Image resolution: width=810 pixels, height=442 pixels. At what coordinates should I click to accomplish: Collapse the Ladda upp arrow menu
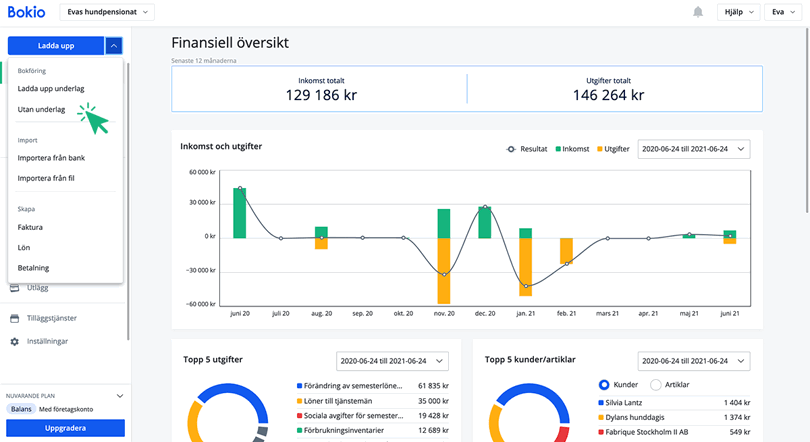(x=114, y=45)
